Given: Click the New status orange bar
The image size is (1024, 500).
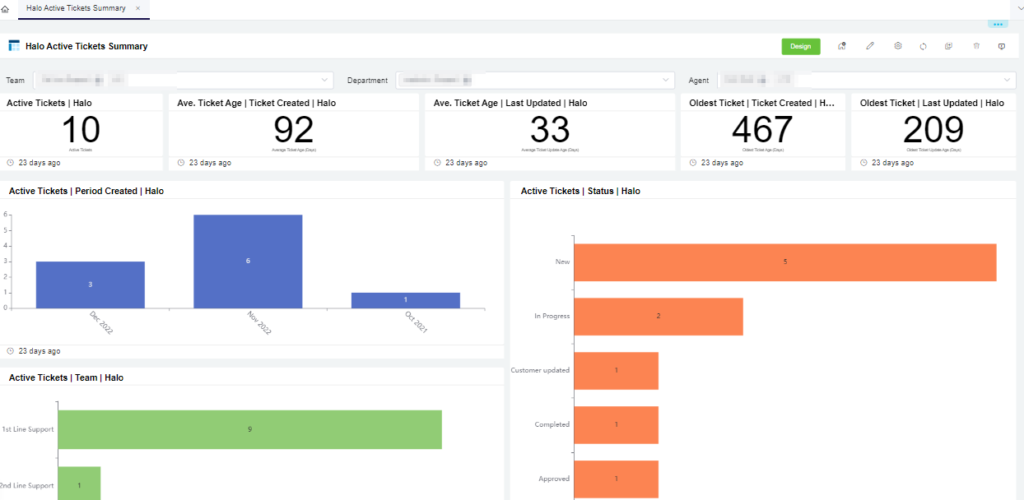Looking at the screenshot, I should [x=785, y=262].
